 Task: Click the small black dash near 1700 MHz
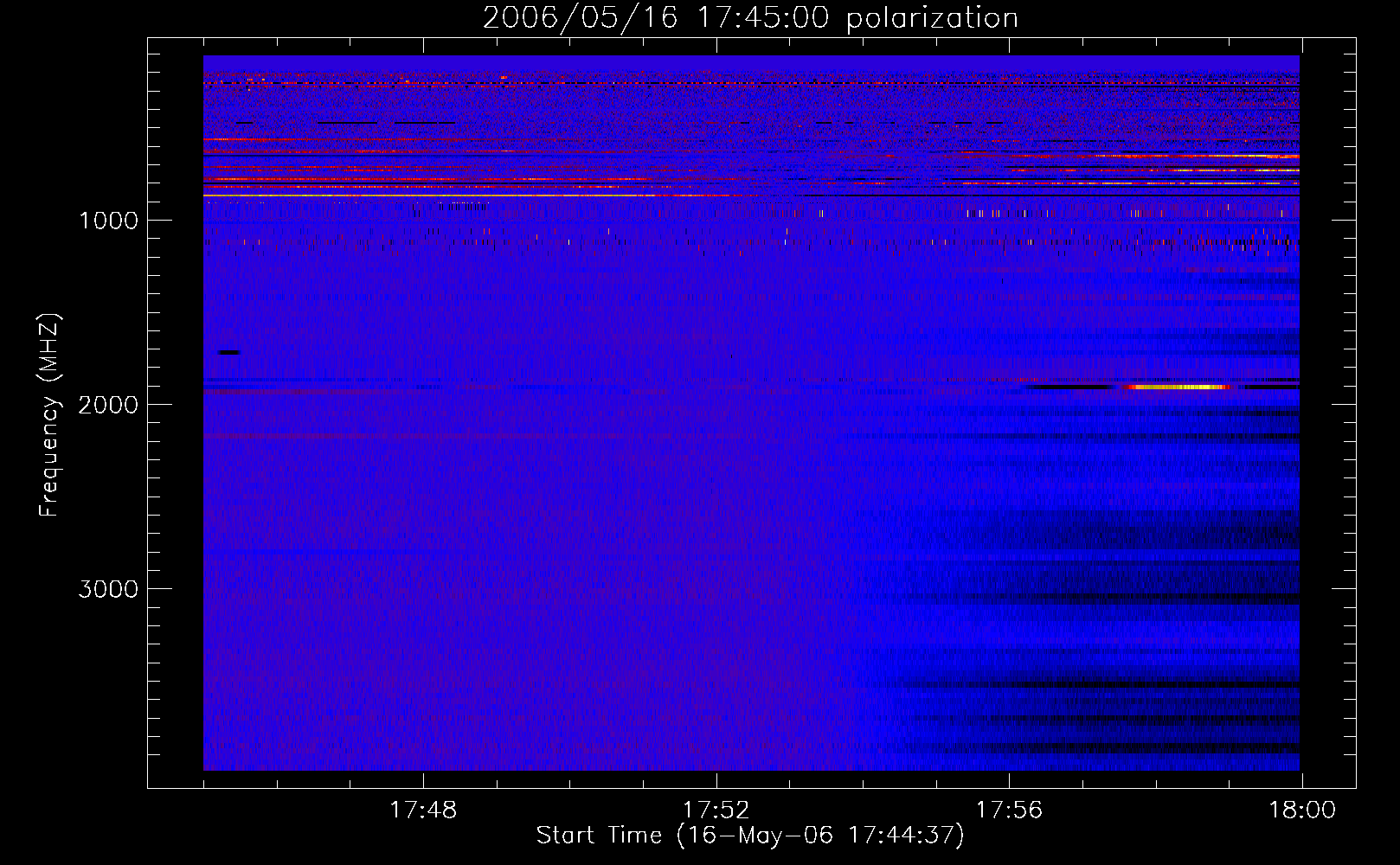click(x=229, y=352)
